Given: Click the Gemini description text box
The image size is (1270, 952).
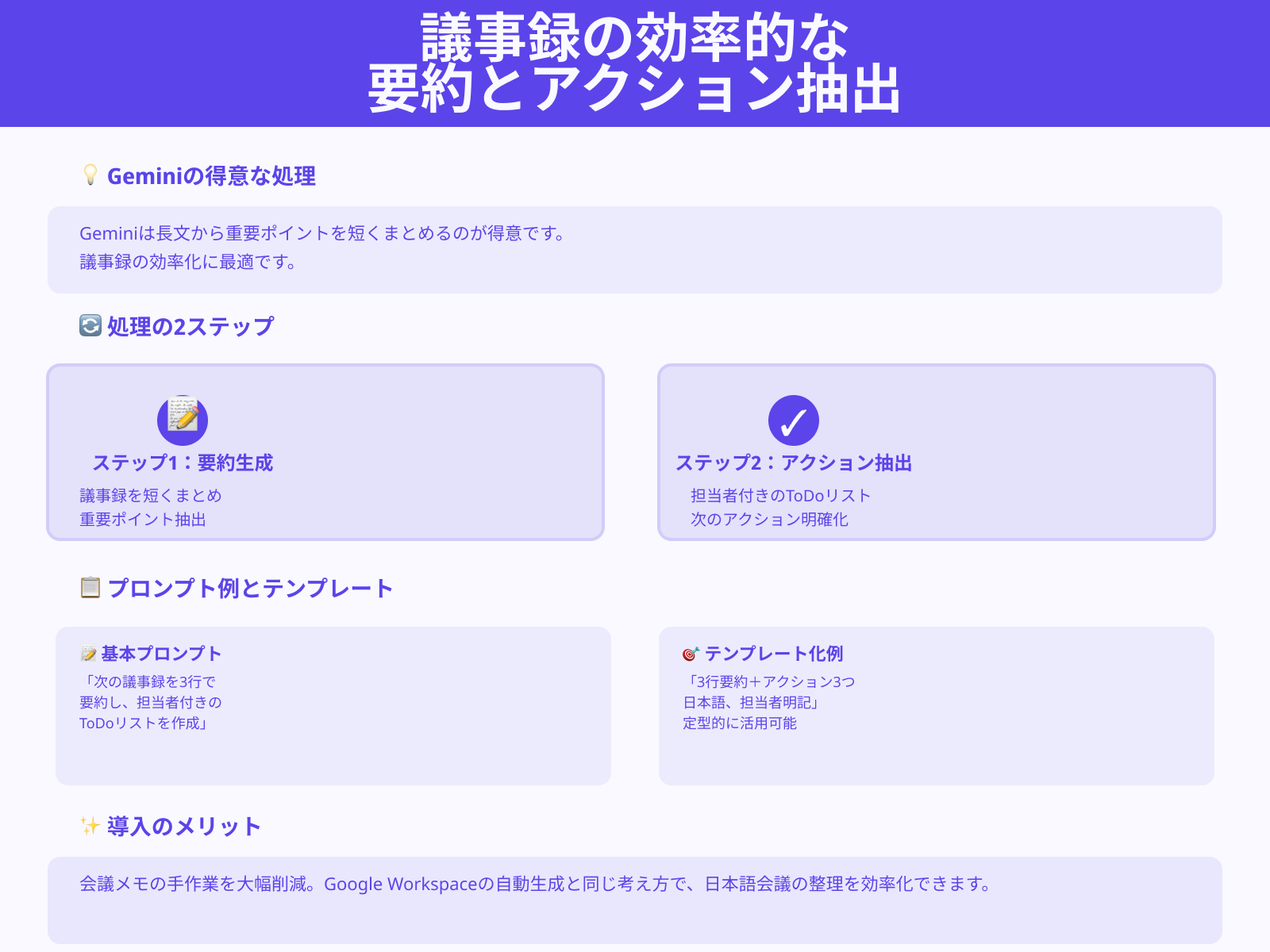Looking at the screenshot, I should pyautogui.click(x=635, y=248).
